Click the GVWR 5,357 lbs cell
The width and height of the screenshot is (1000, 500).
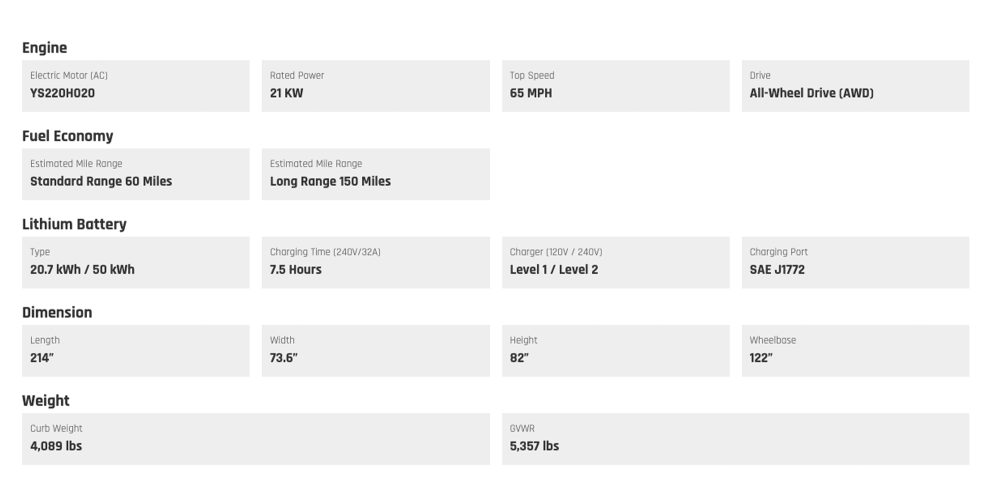coord(735,438)
